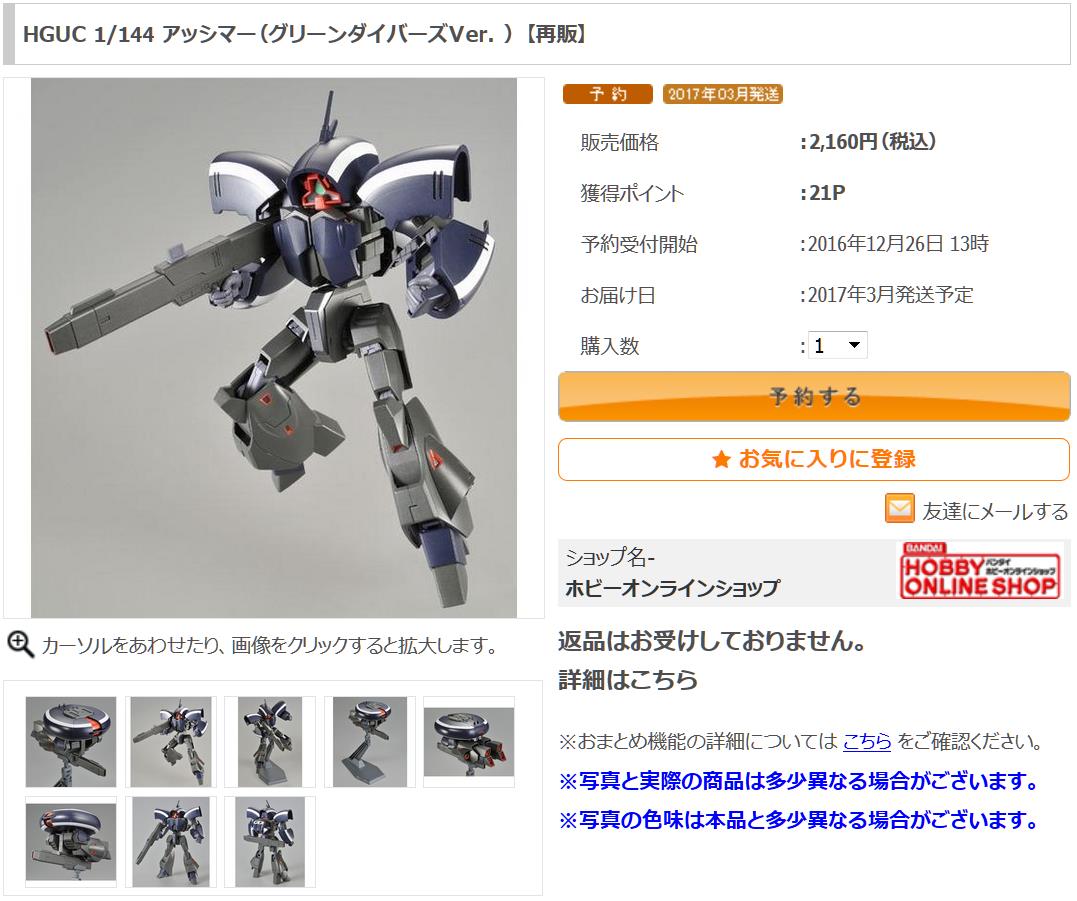Select fifth thumbnail showing disc rear thrusters
The image size is (1077, 901).
tap(469, 742)
